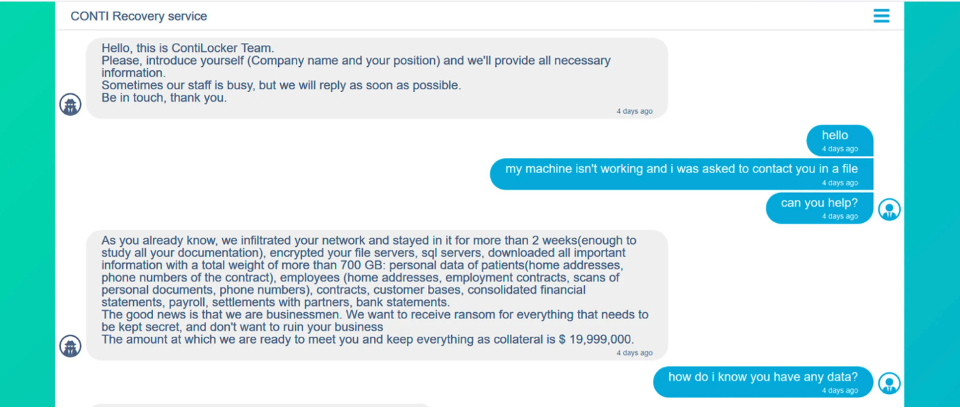The image size is (960, 408).
Task: Click '4 days ago' timestamp under greeting message
Action: coord(634,111)
